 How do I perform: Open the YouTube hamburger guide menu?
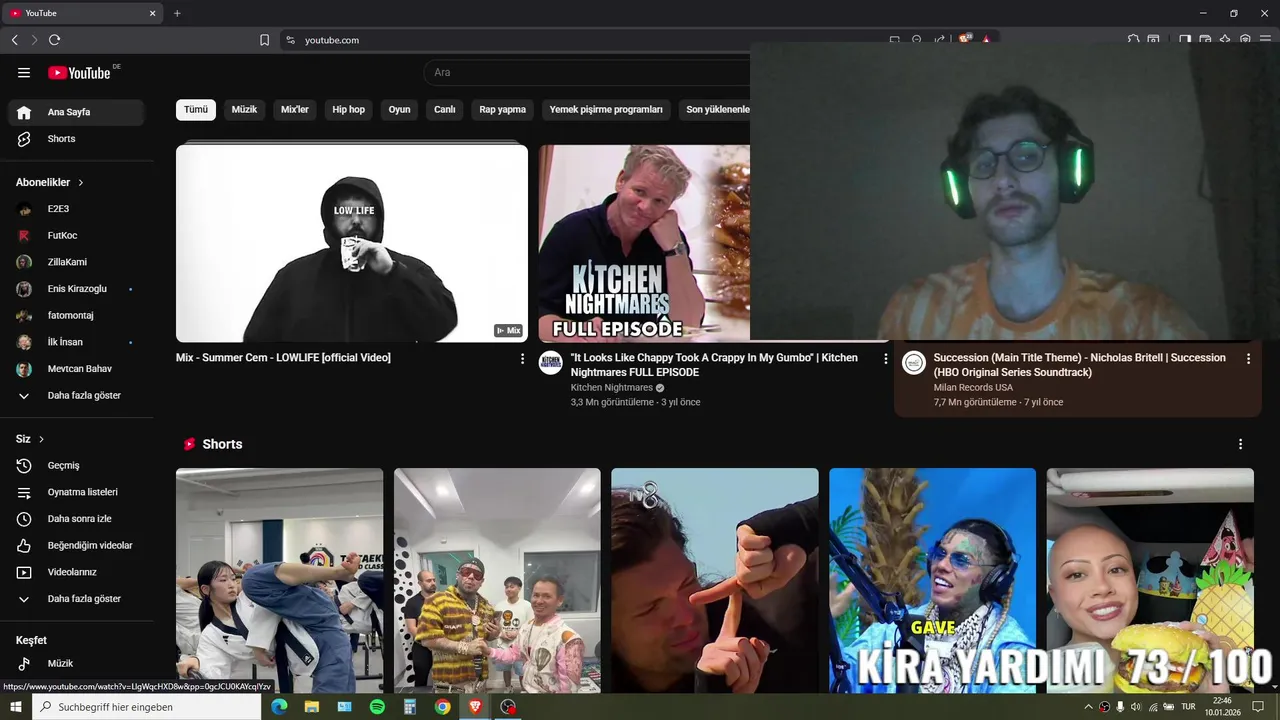24,72
